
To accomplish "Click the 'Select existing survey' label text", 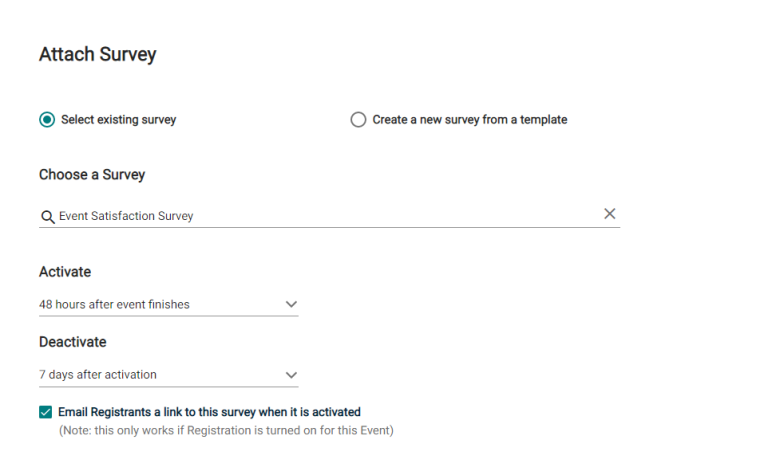I will click(x=118, y=120).
